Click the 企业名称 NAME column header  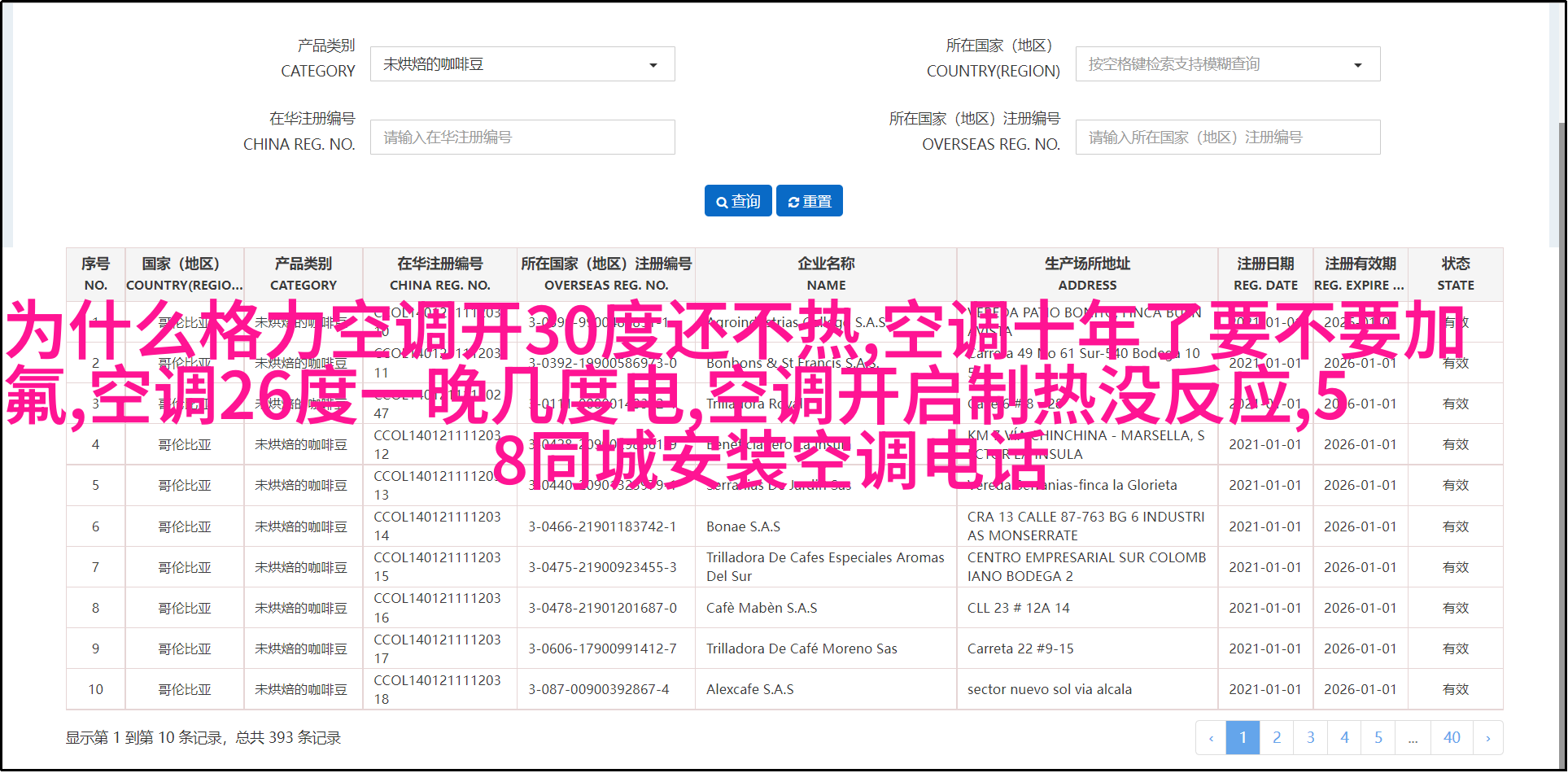pyautogui.click(x=826, y=274)
